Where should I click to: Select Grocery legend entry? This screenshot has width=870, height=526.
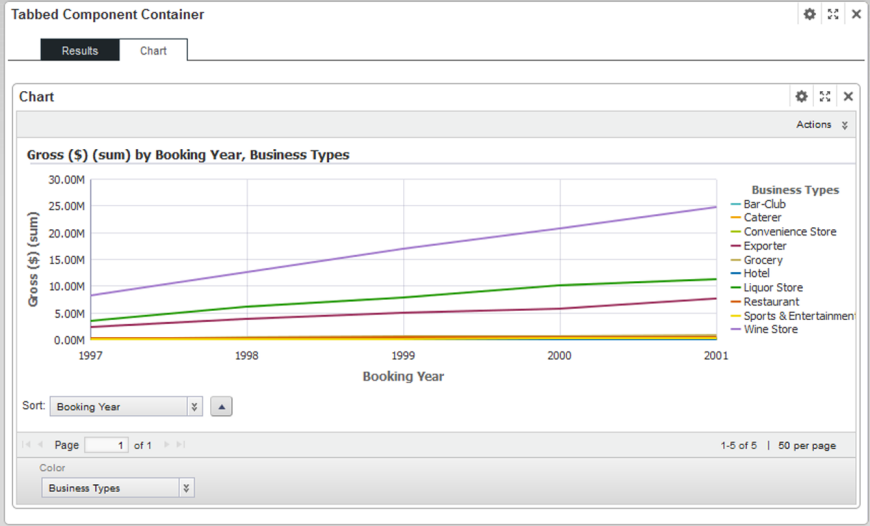click(x=757, y=260)
